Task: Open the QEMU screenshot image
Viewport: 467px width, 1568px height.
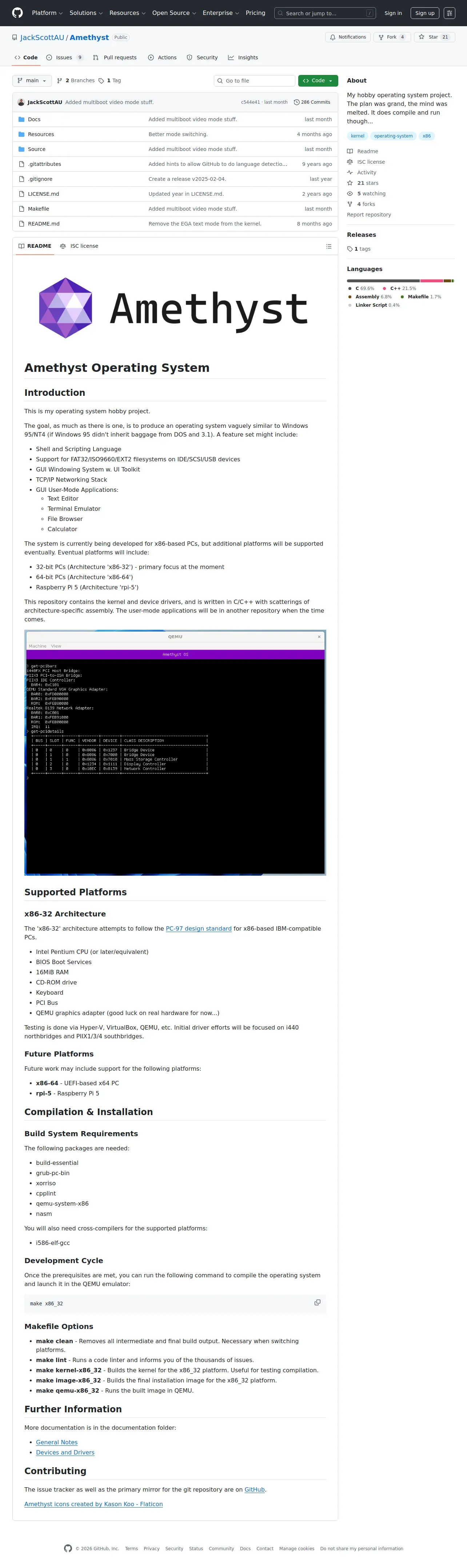Action: pos(175,752)
